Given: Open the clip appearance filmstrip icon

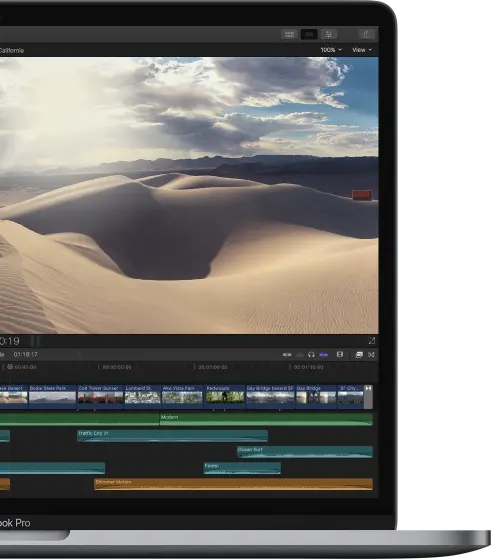Looking at the screenshot, I should click(x=339, y=354).
